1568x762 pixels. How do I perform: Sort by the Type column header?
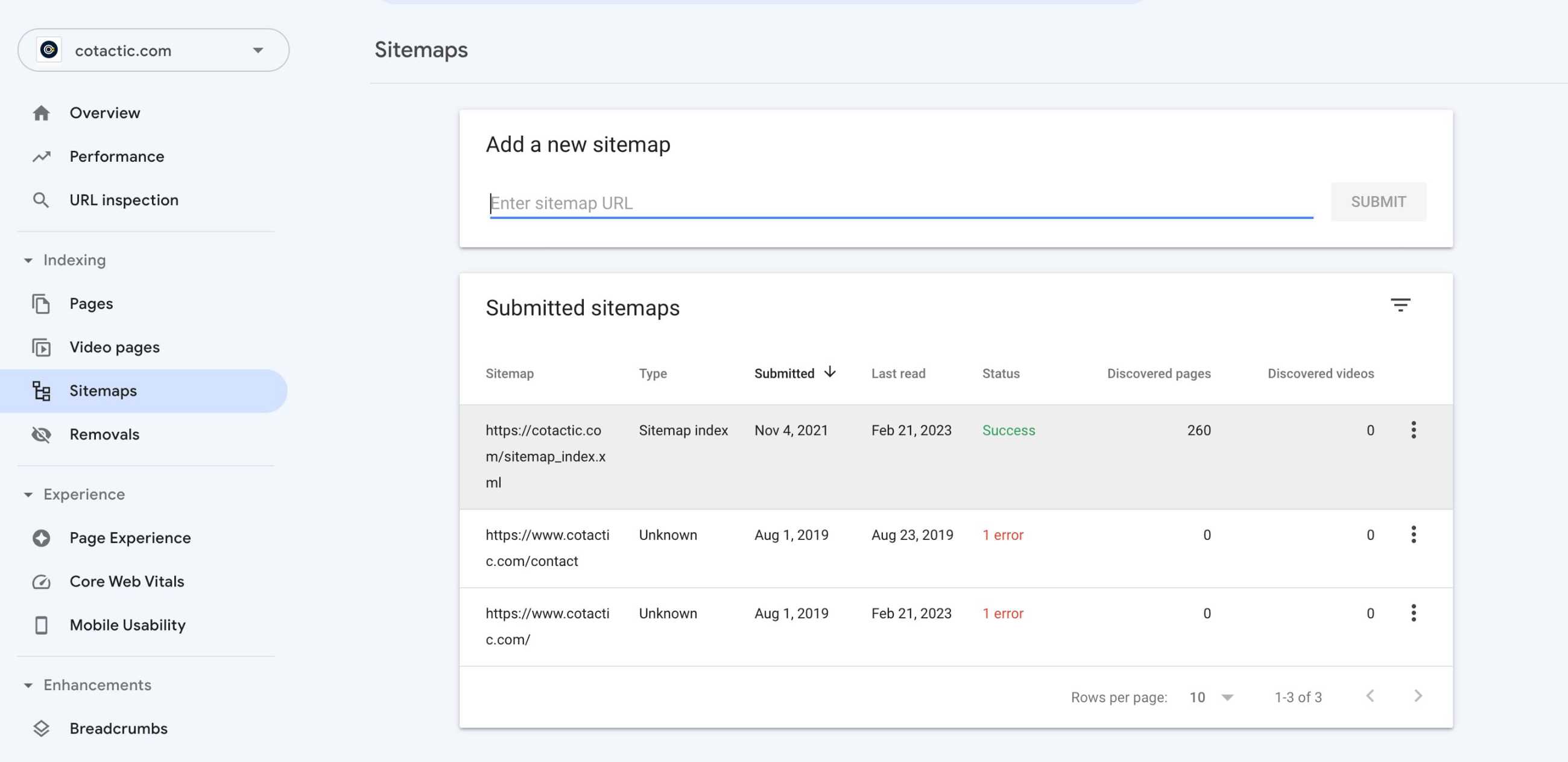tap(653, 373)
